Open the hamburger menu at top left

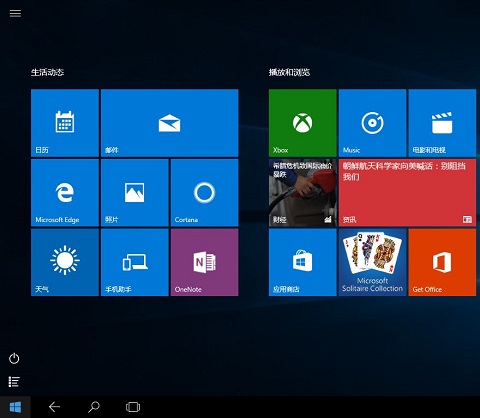(x=15, y=13)
